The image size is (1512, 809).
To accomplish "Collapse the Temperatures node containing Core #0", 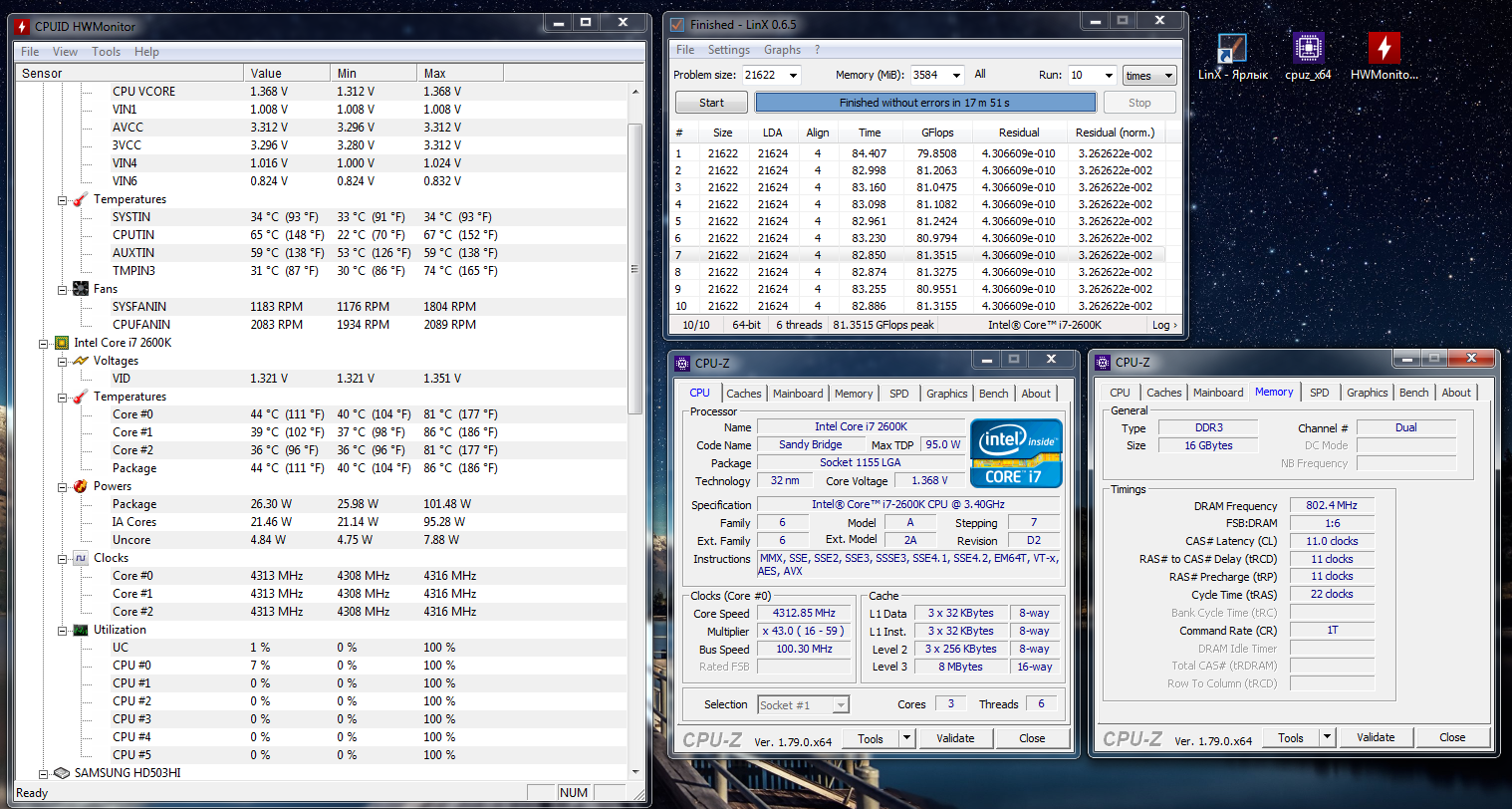I will pyautogui.click(x=62, y=398).
